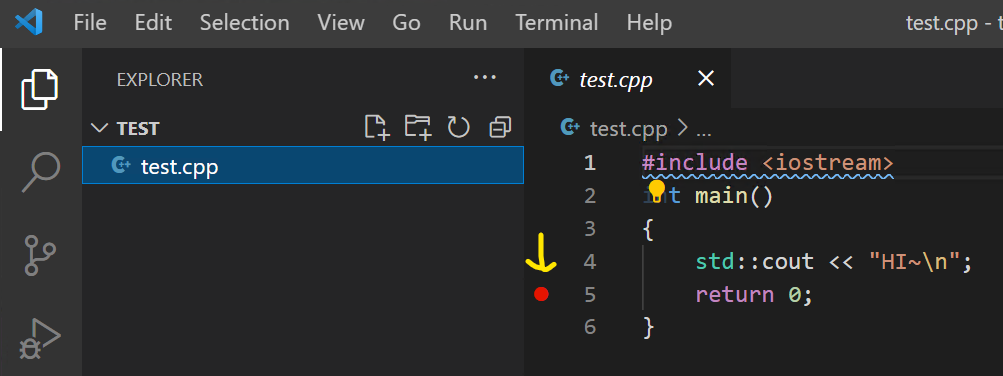This screenshot has width=1003, height=376.
Task: Select test.cpp in the Explorer tree
Action: point(303,167)
